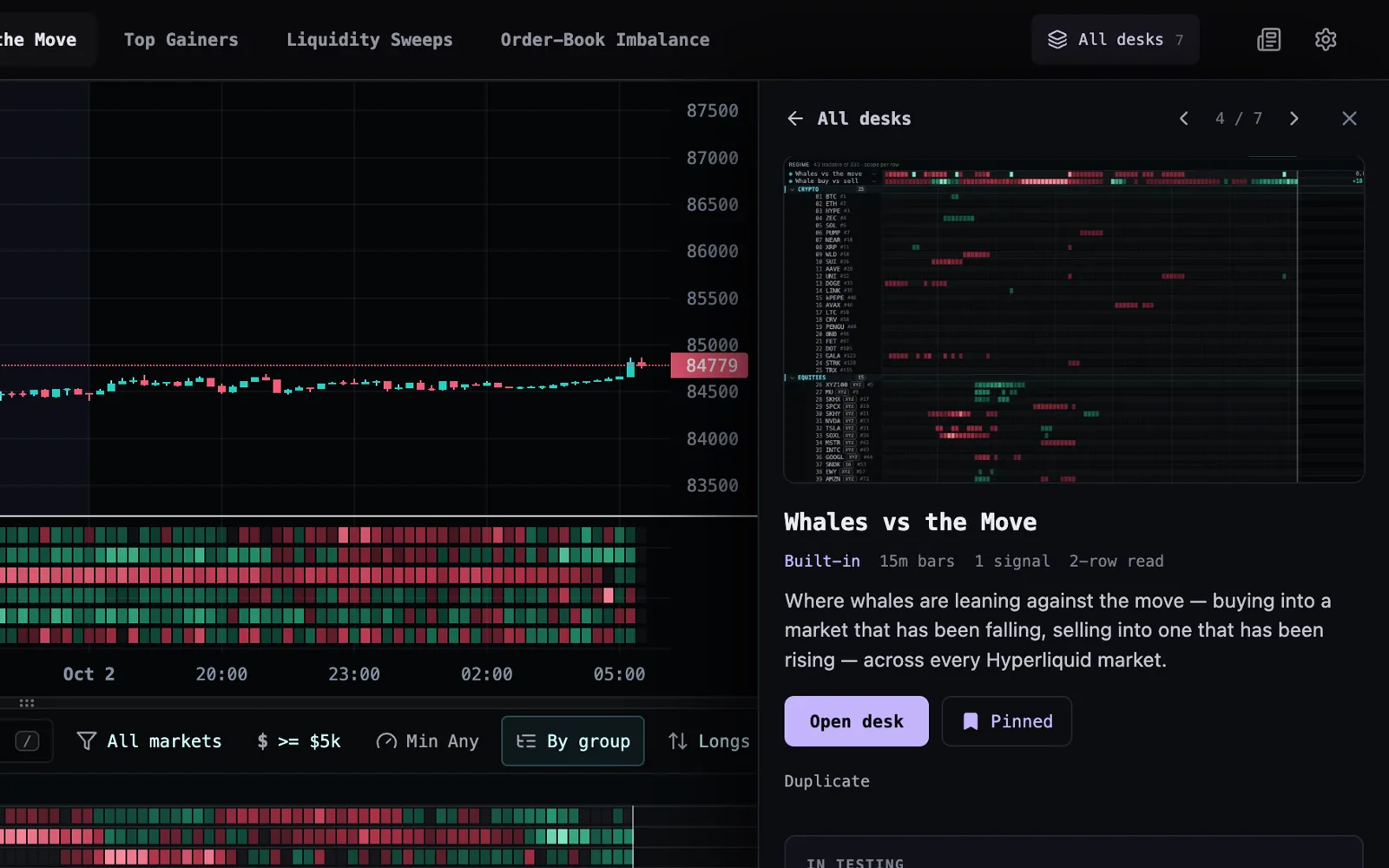Advance to the next desk with the right chevron
The width and height of the screenshot is (1389, 868).
[1294, 119]
